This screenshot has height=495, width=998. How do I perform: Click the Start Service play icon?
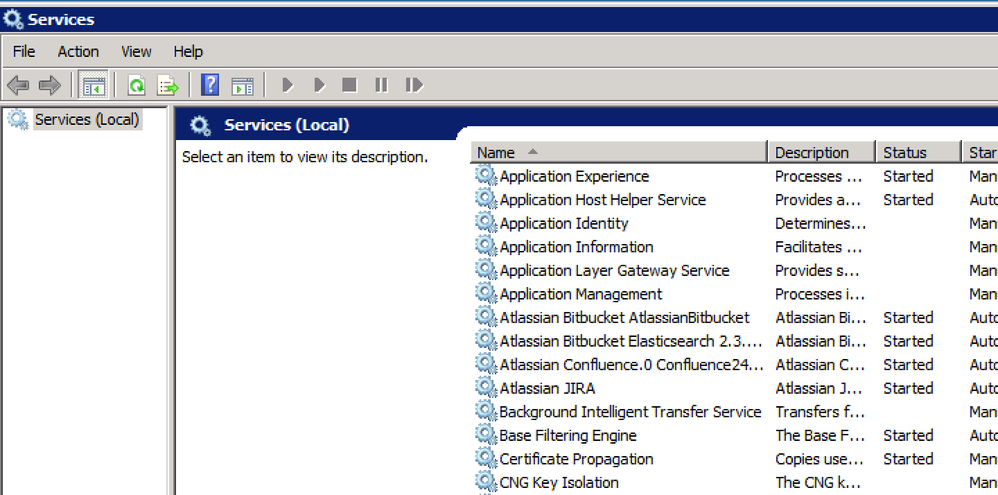[x=288, y=85]
